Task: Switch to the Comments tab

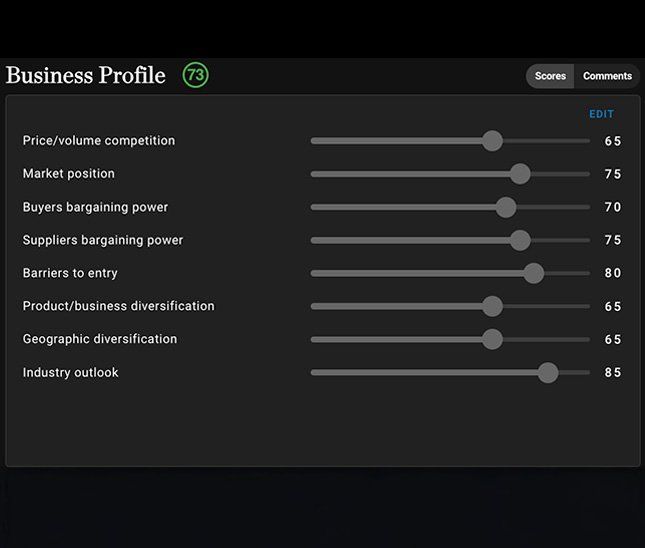Action: tap(607, 76)
